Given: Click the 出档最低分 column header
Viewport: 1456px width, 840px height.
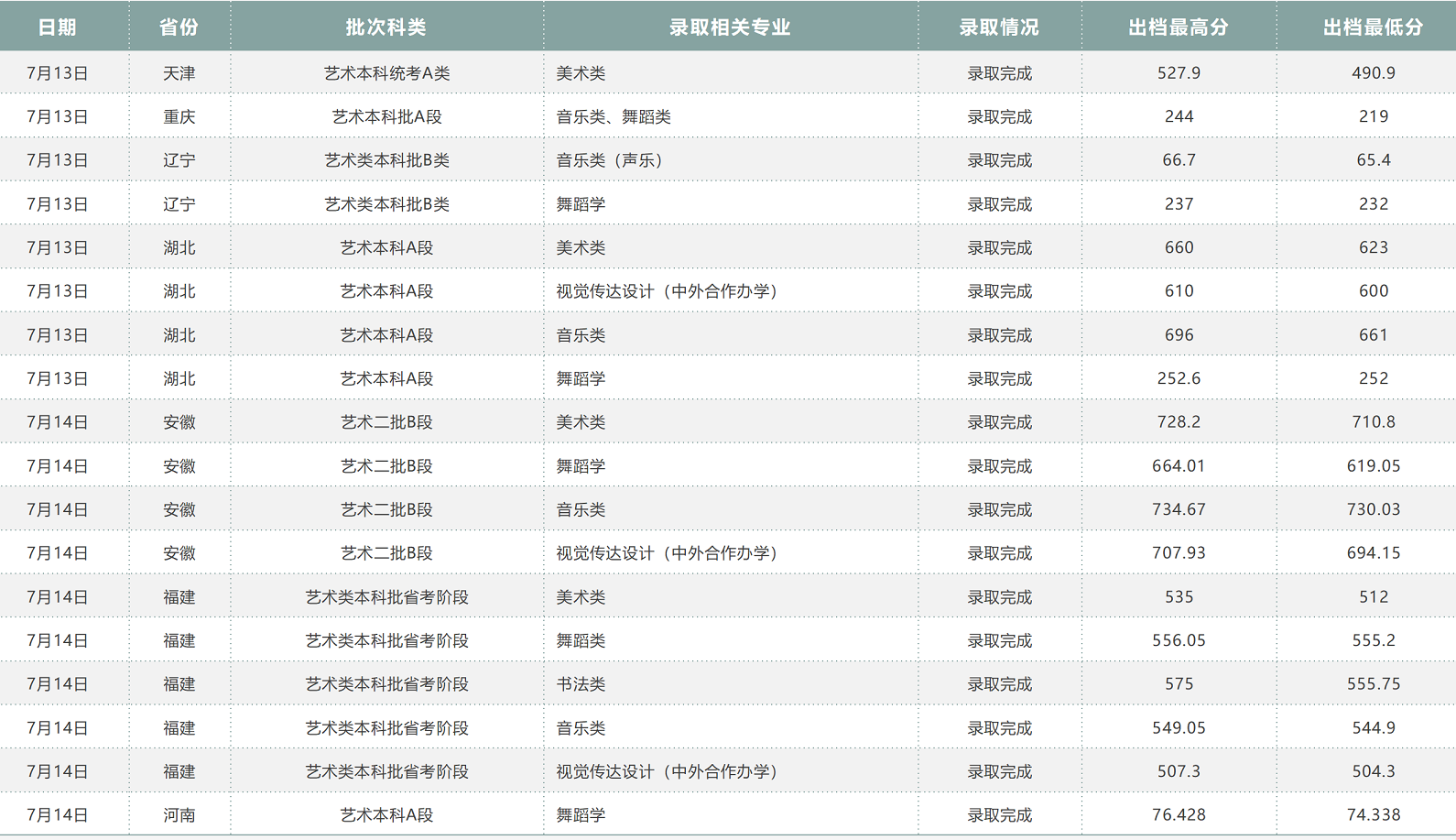Looking at the screenshot, I should (1374, 27).
